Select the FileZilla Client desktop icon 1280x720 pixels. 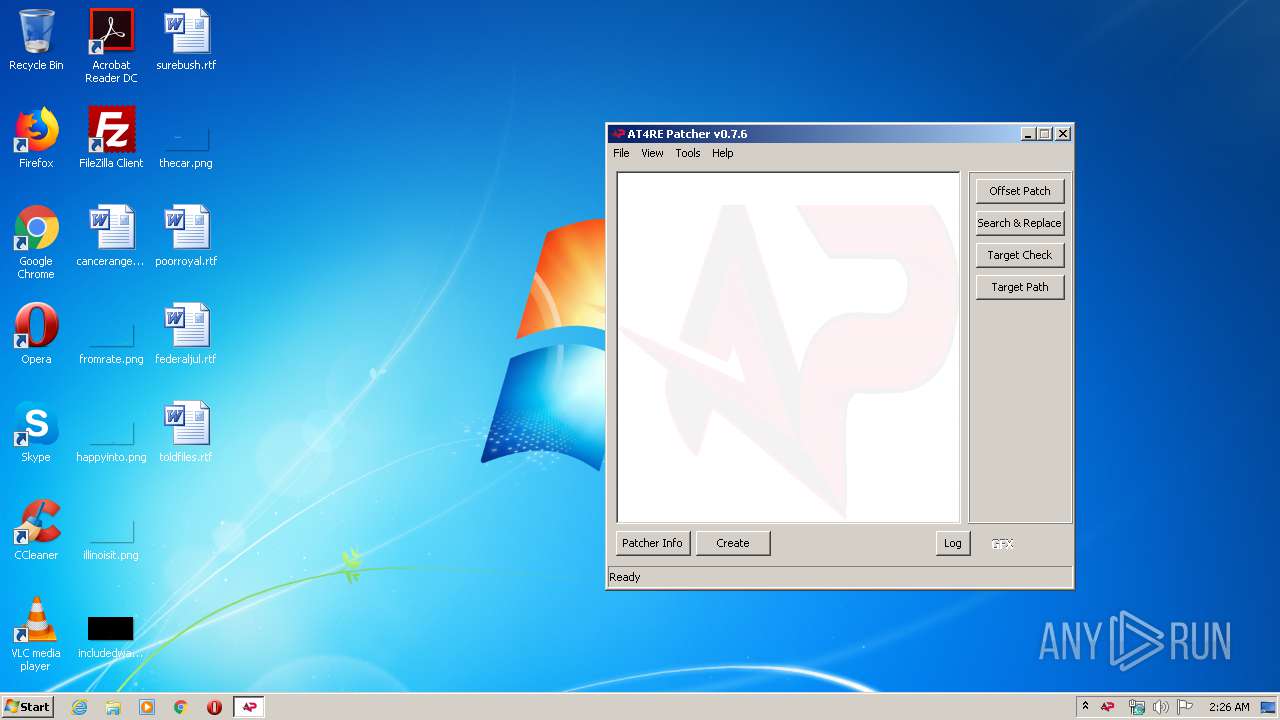(111, 139)
